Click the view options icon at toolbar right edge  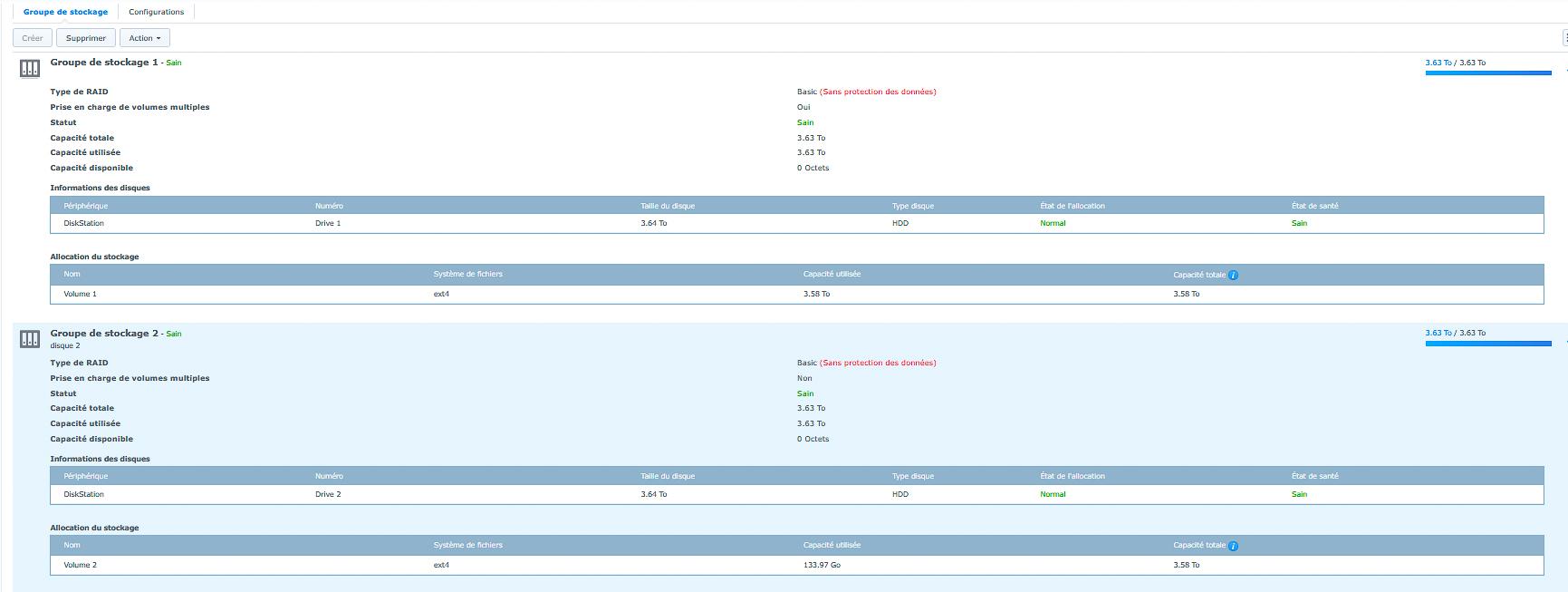1564,38
